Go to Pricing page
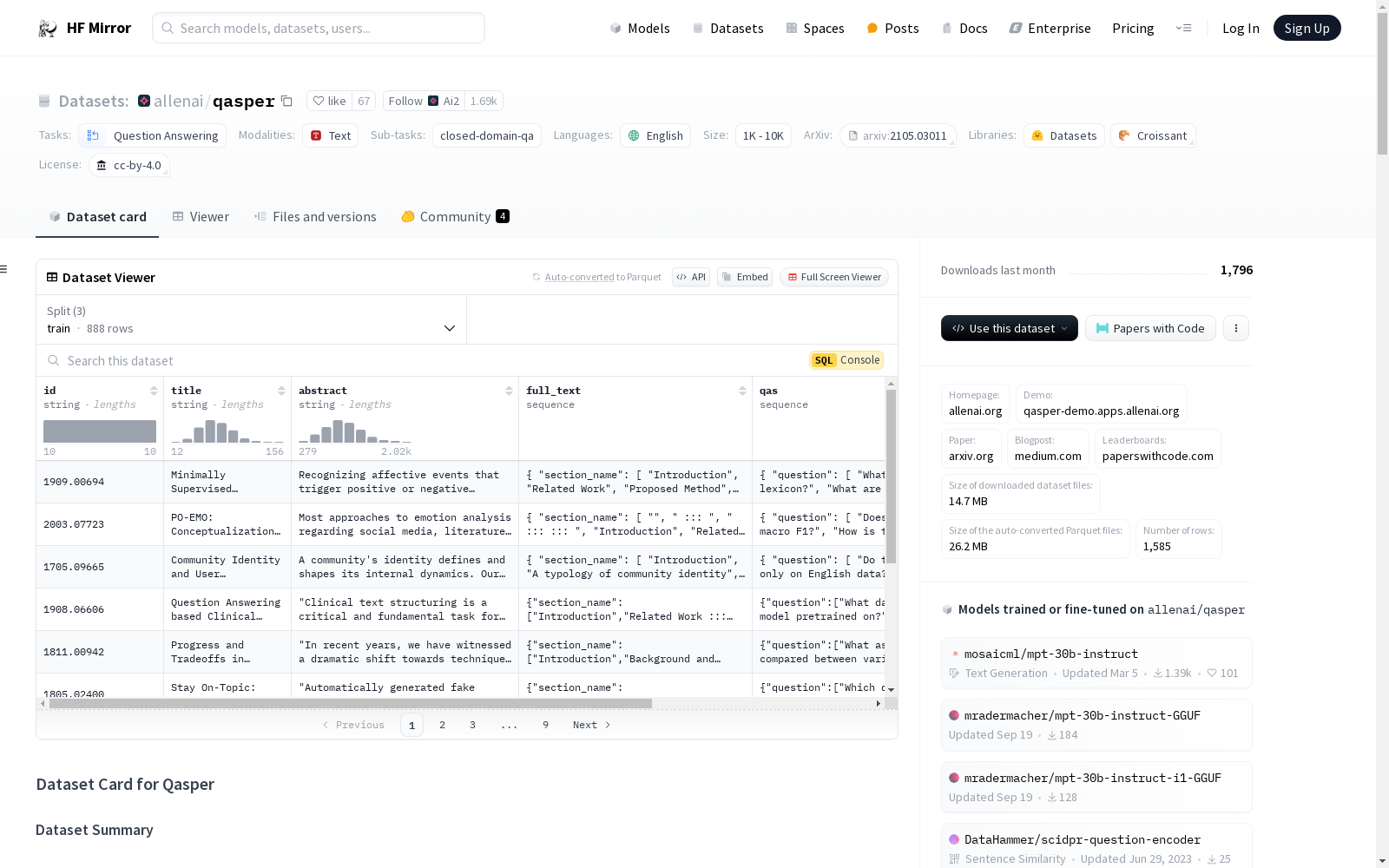The width and height of the screenshot is (1389, 868). (1133, 28)
